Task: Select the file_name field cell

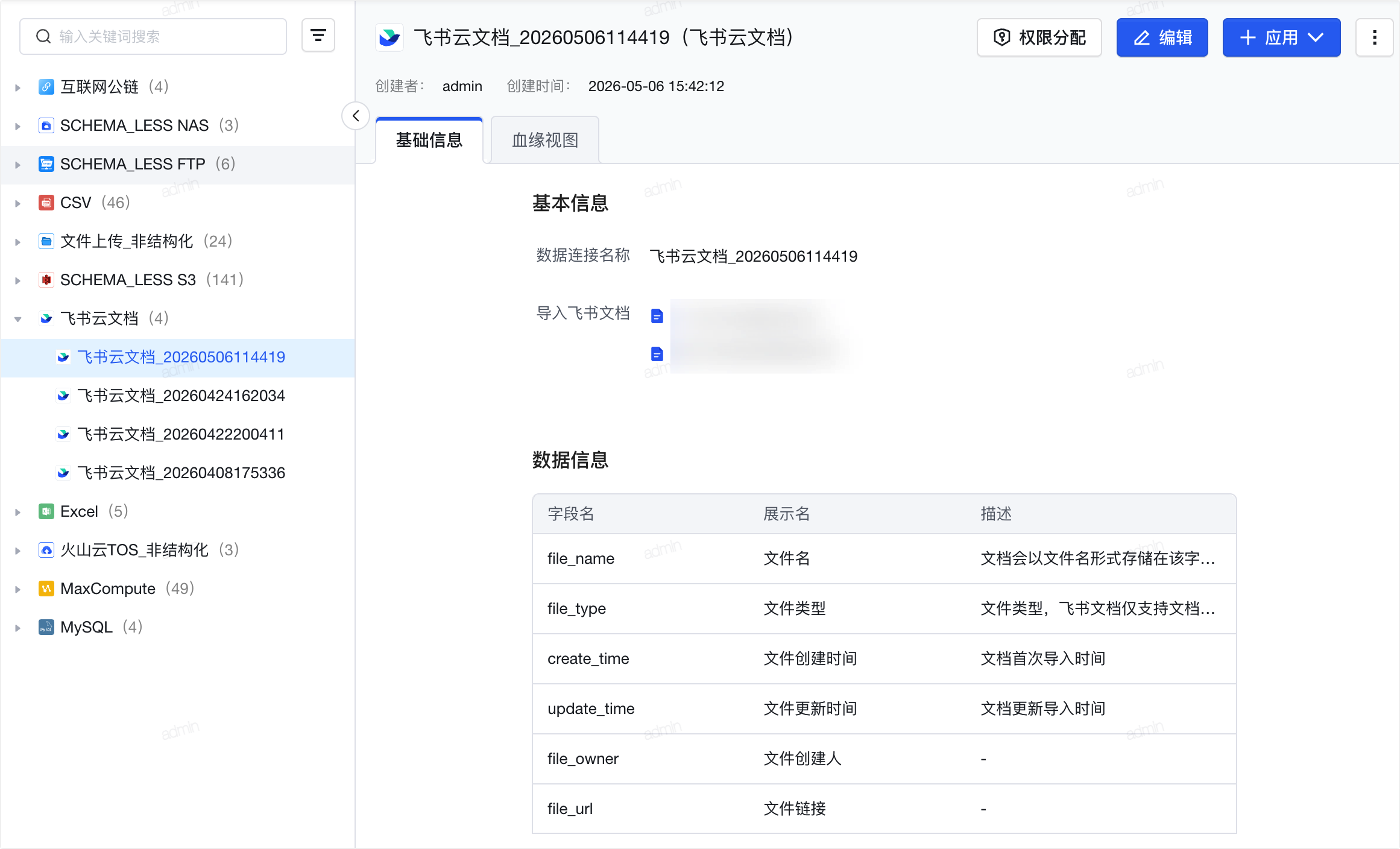Action: pyautogui.click(x=581, y=558)
